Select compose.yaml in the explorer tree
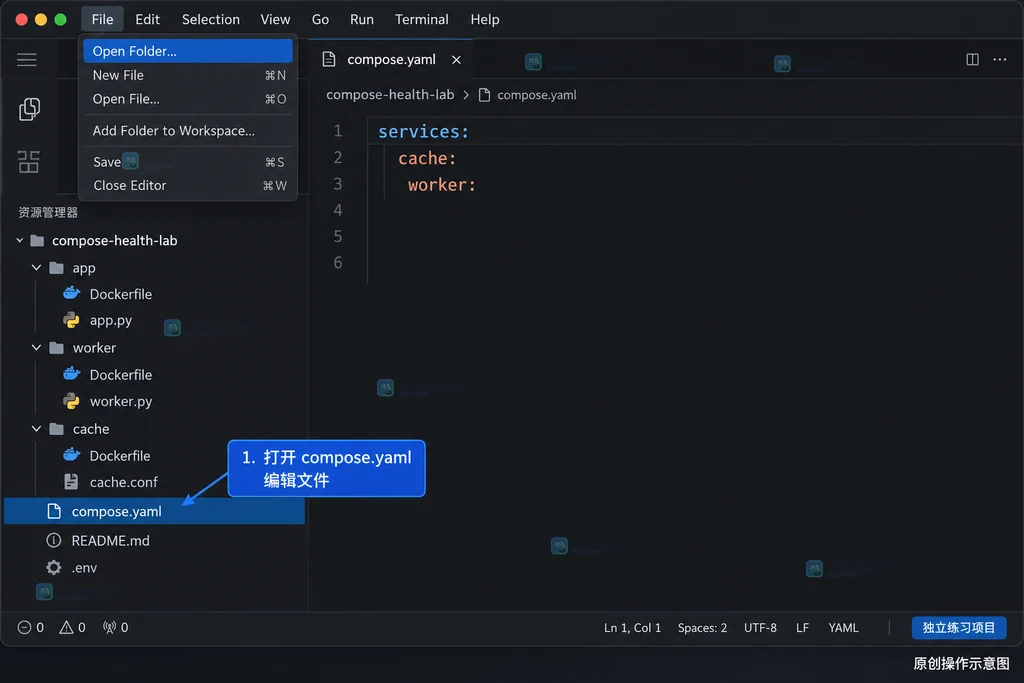The image size is (1024, 683). click(154, 511)
